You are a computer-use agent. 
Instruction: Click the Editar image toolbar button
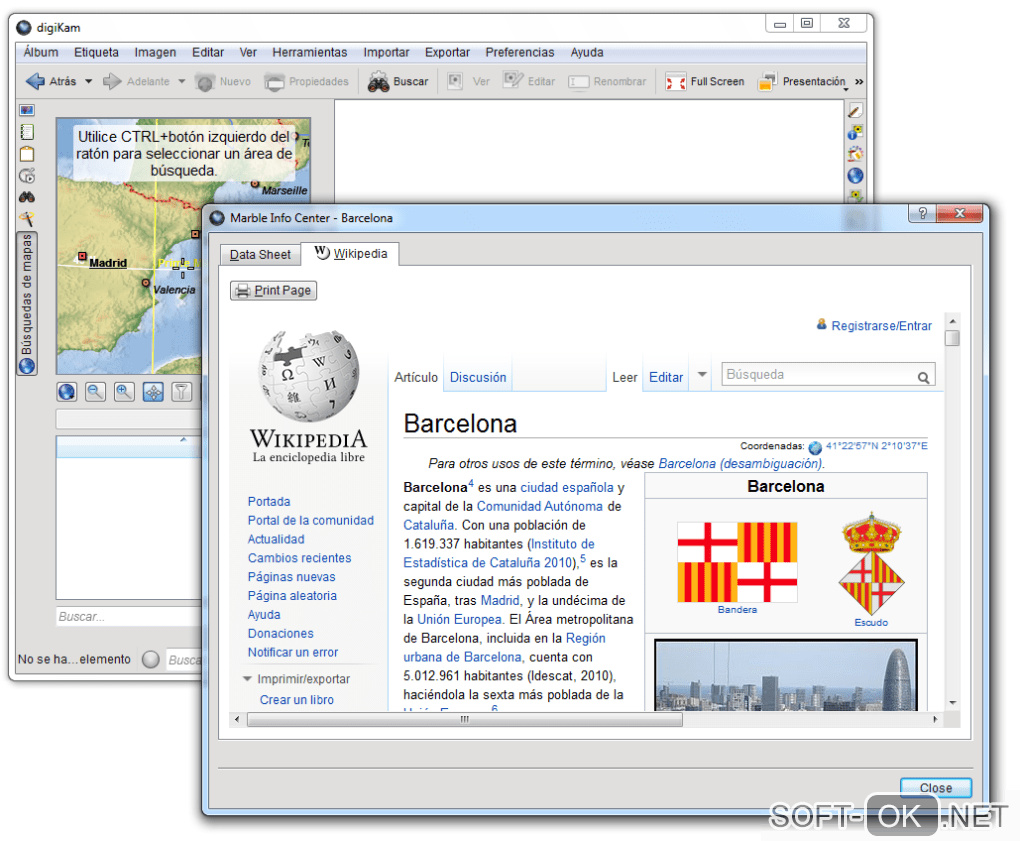(x=530, y=81)
